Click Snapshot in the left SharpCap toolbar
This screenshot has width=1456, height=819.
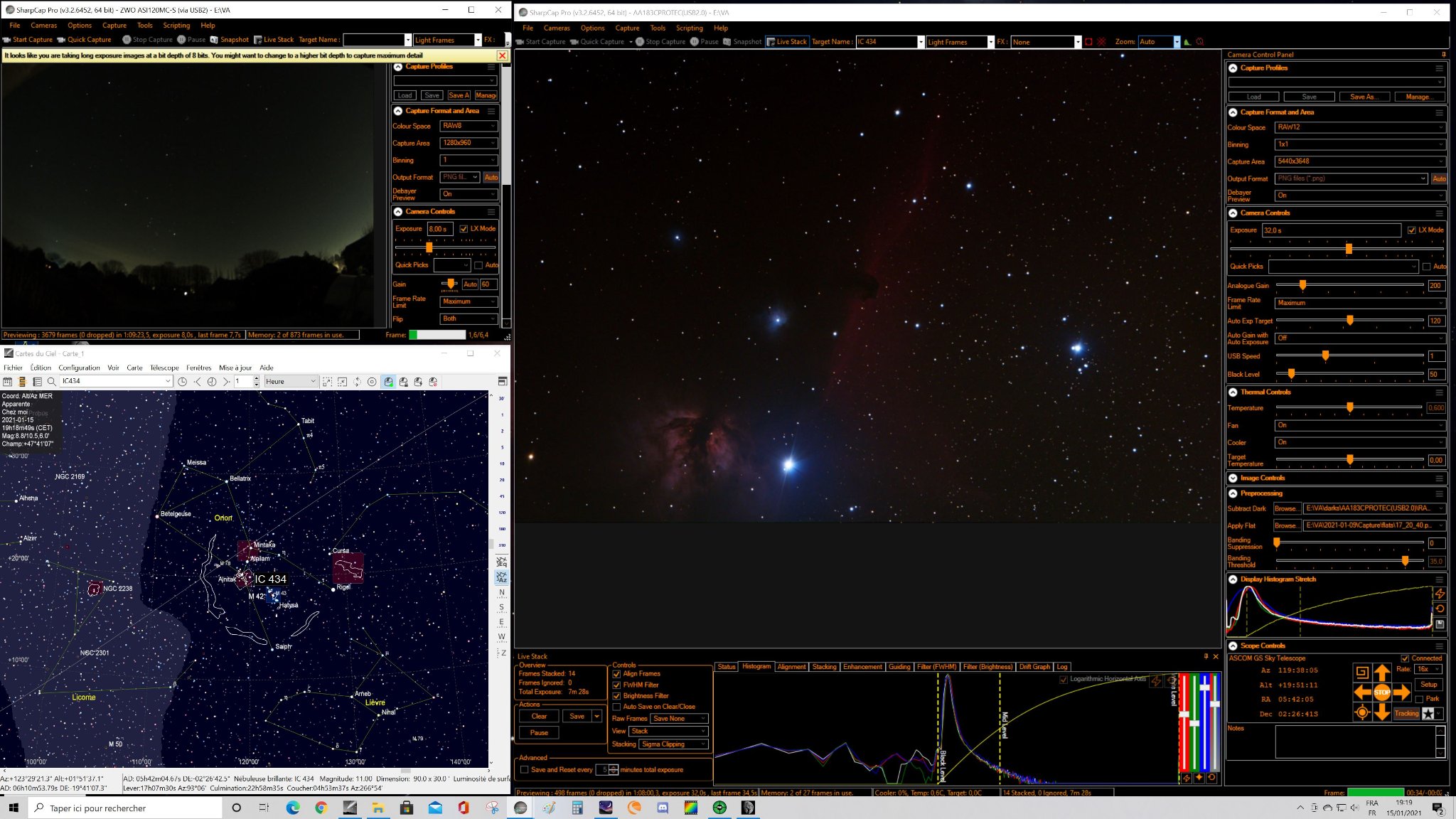click(x=230, y=40)
